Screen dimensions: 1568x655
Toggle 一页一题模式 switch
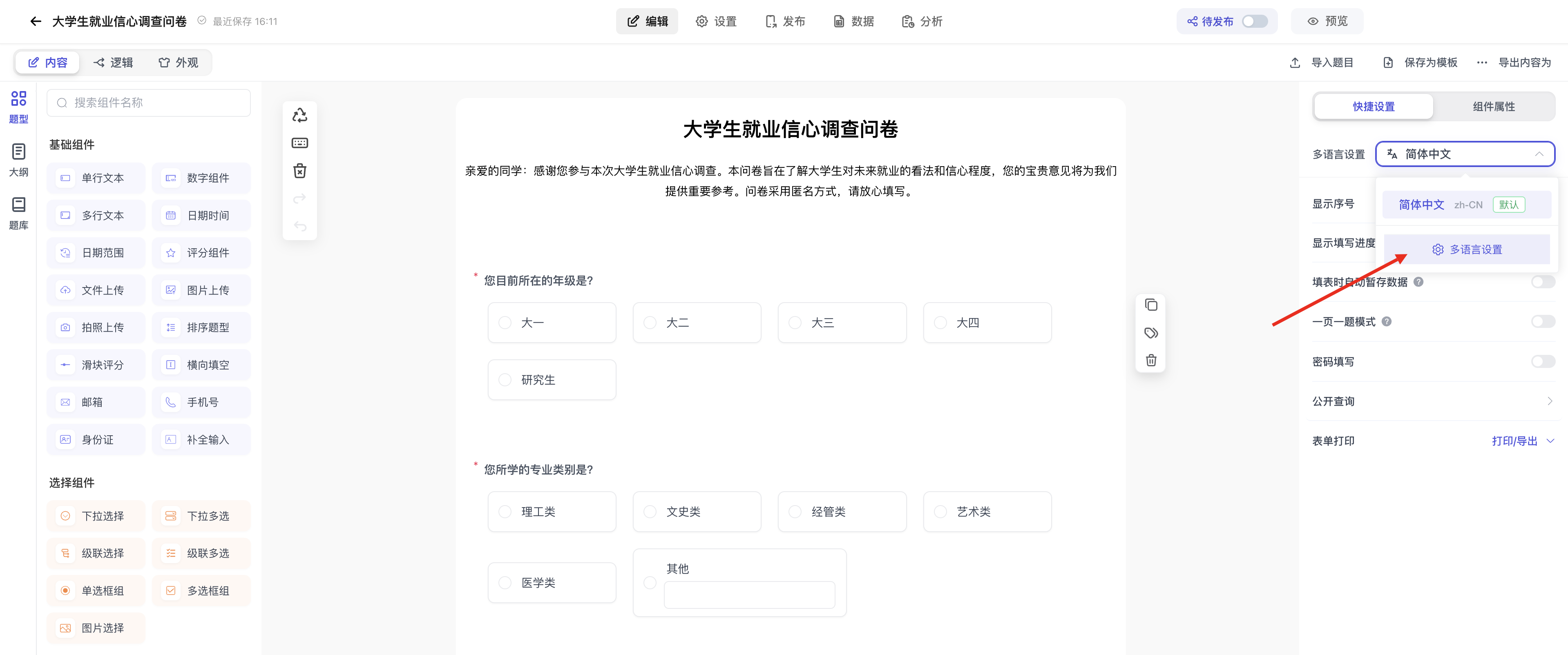coord(1542,321)
